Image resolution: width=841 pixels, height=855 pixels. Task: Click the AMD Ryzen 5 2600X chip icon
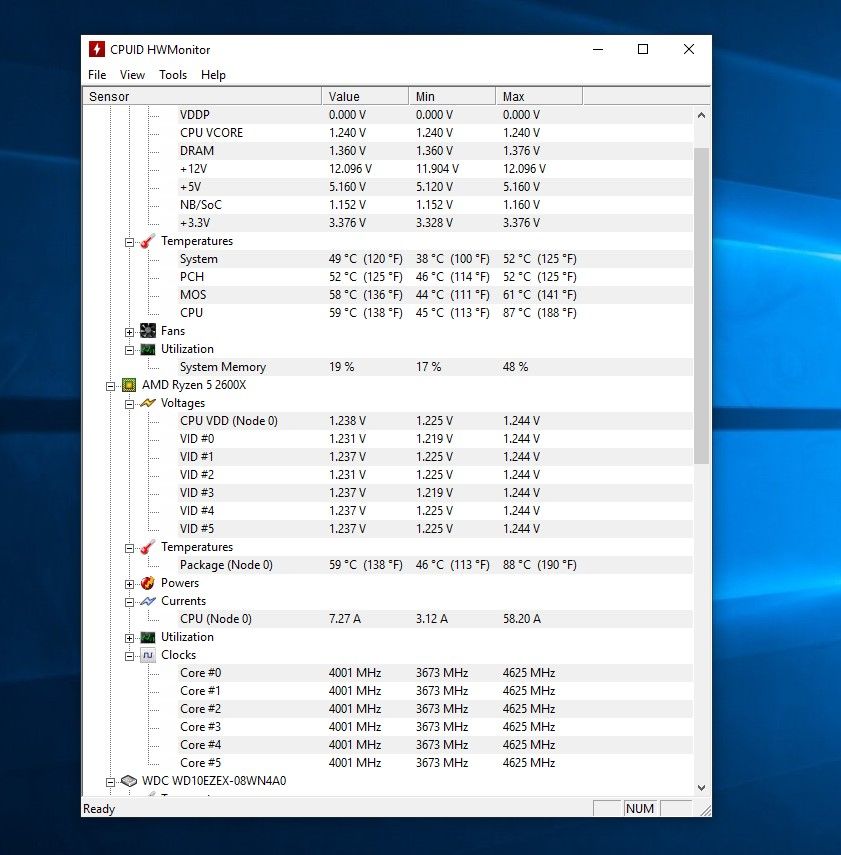click(x=129, y=385)
